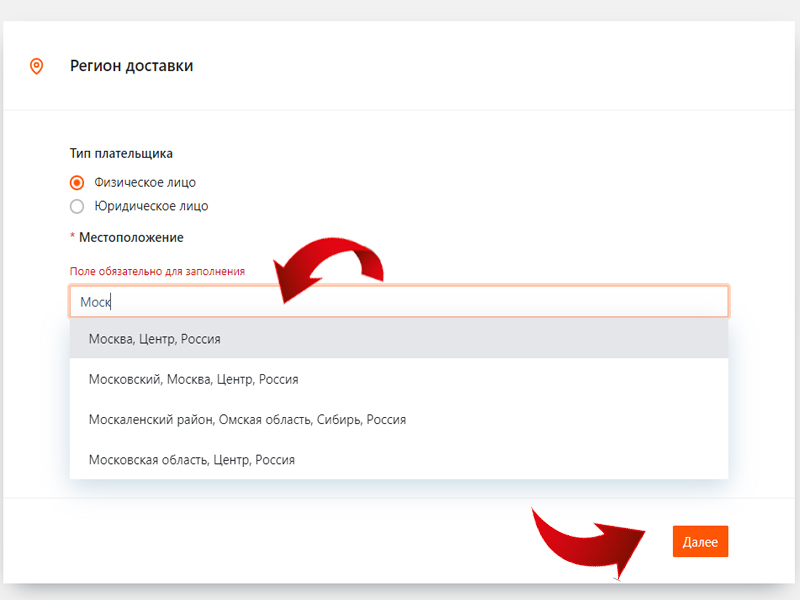Select the Физическое лицо radio button
Image resolution: width=800 pixels, height=600 pixels.
click(x=77, y=183)
